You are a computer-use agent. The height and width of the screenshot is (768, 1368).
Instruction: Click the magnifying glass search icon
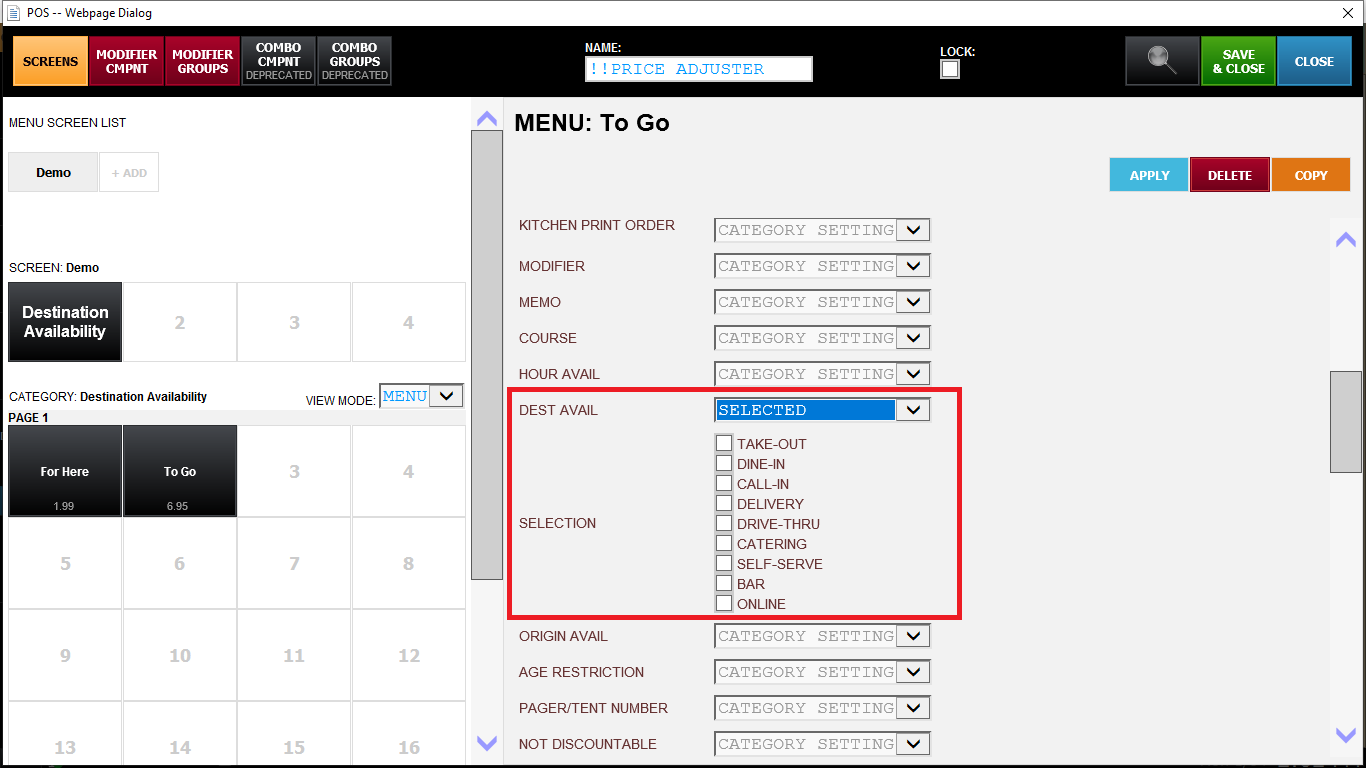1161,61
